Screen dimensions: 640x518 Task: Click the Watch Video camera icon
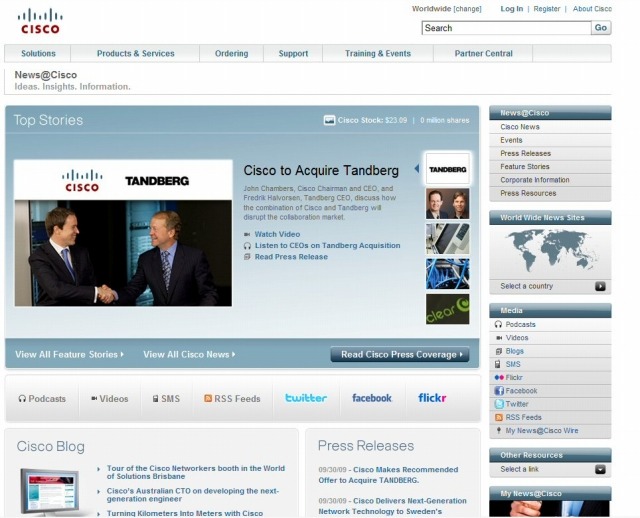[247, 234]
